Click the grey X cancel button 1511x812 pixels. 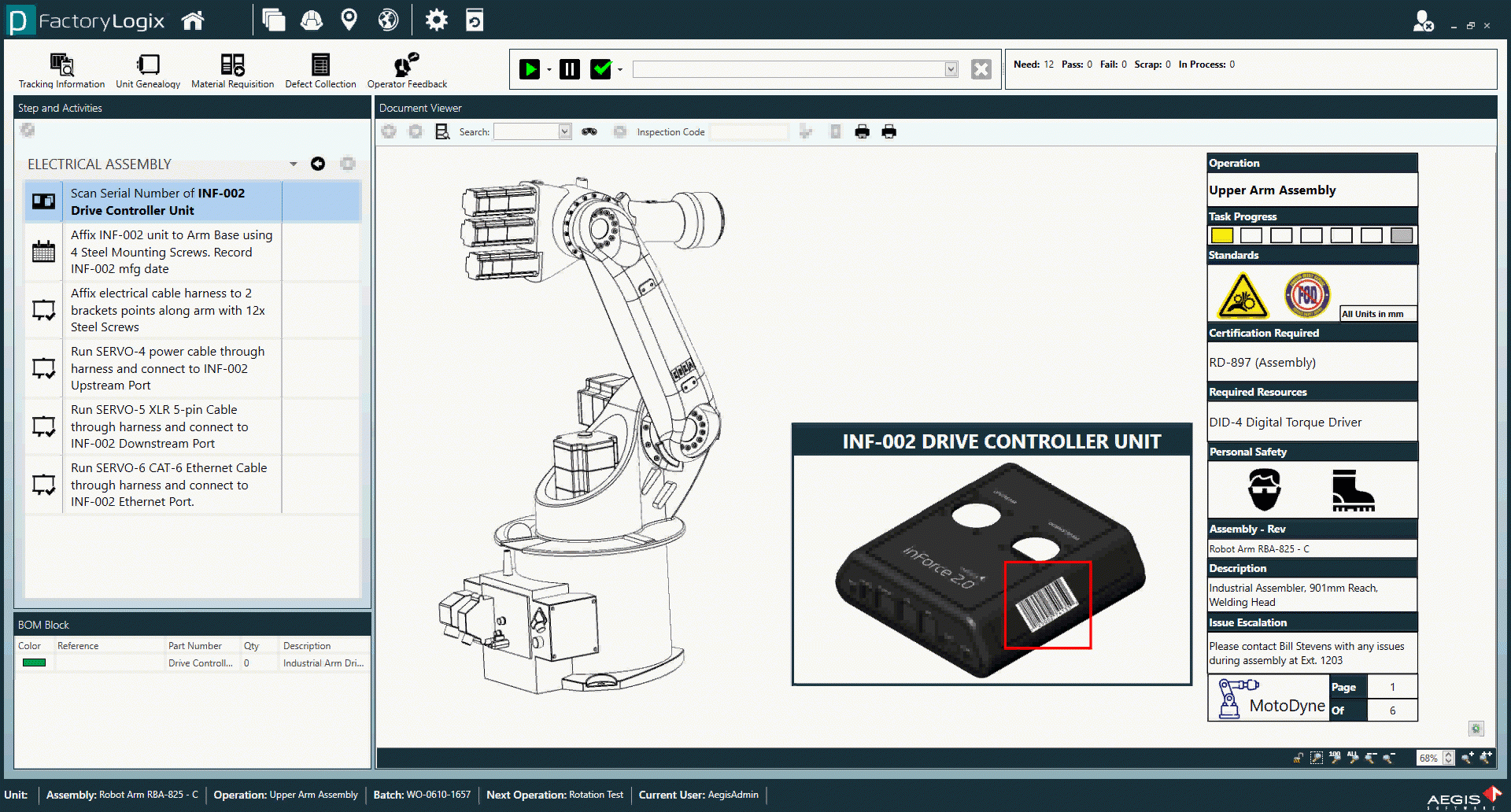pos(981,69)
